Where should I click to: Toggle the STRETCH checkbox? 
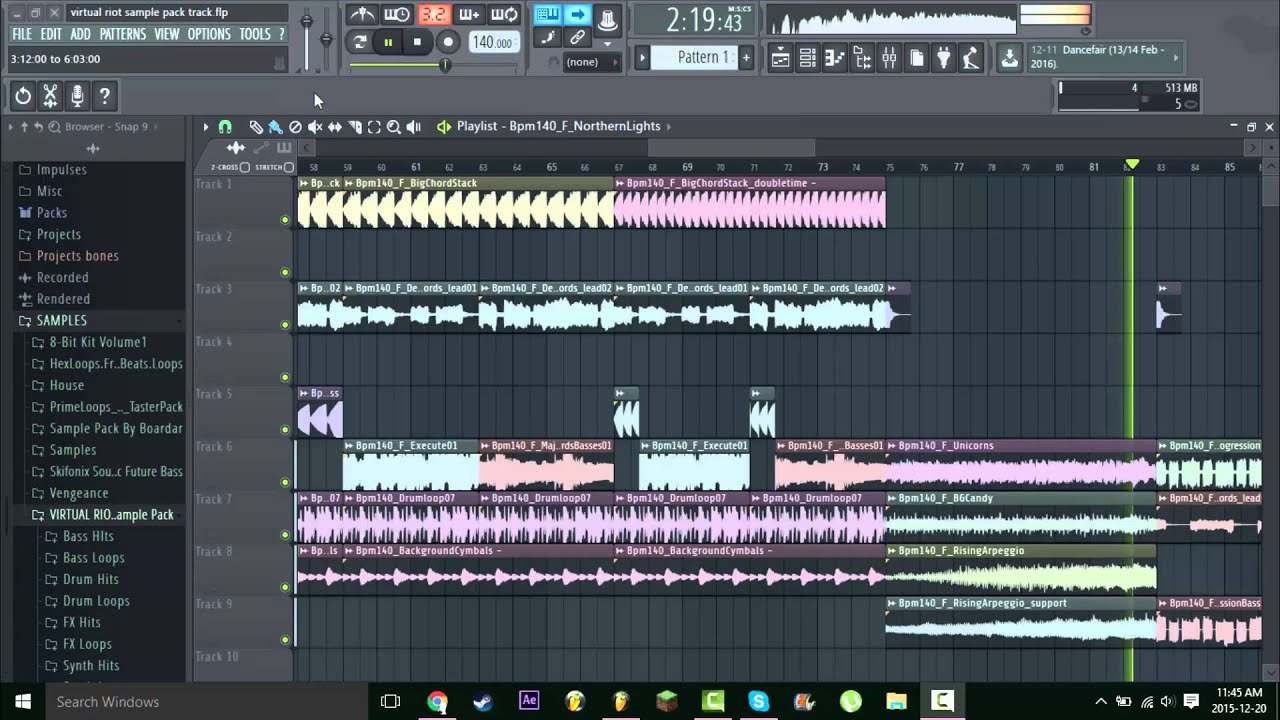click(289, 167)
